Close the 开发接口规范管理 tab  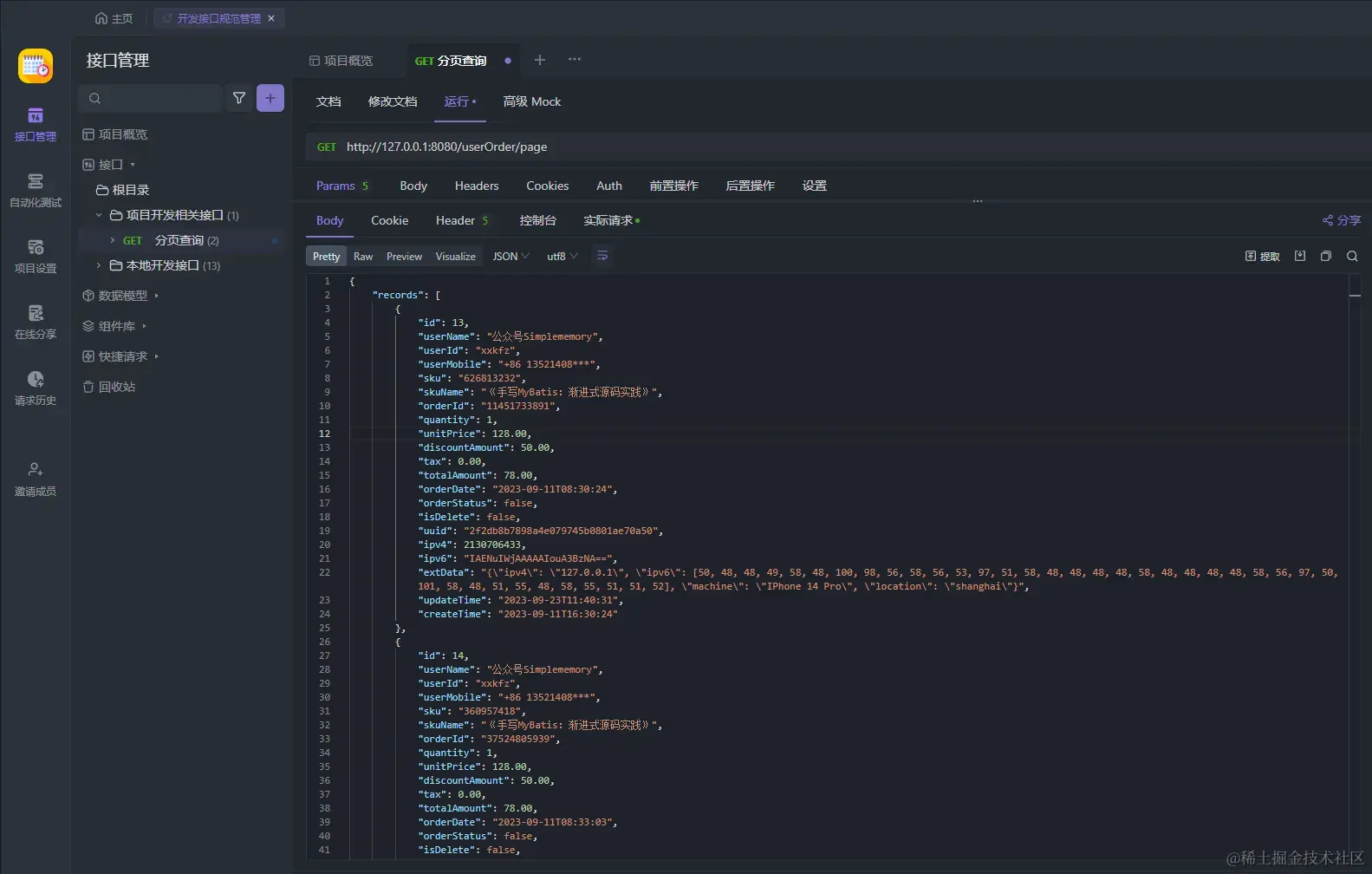pyautogui.click(x=271, y=18)
